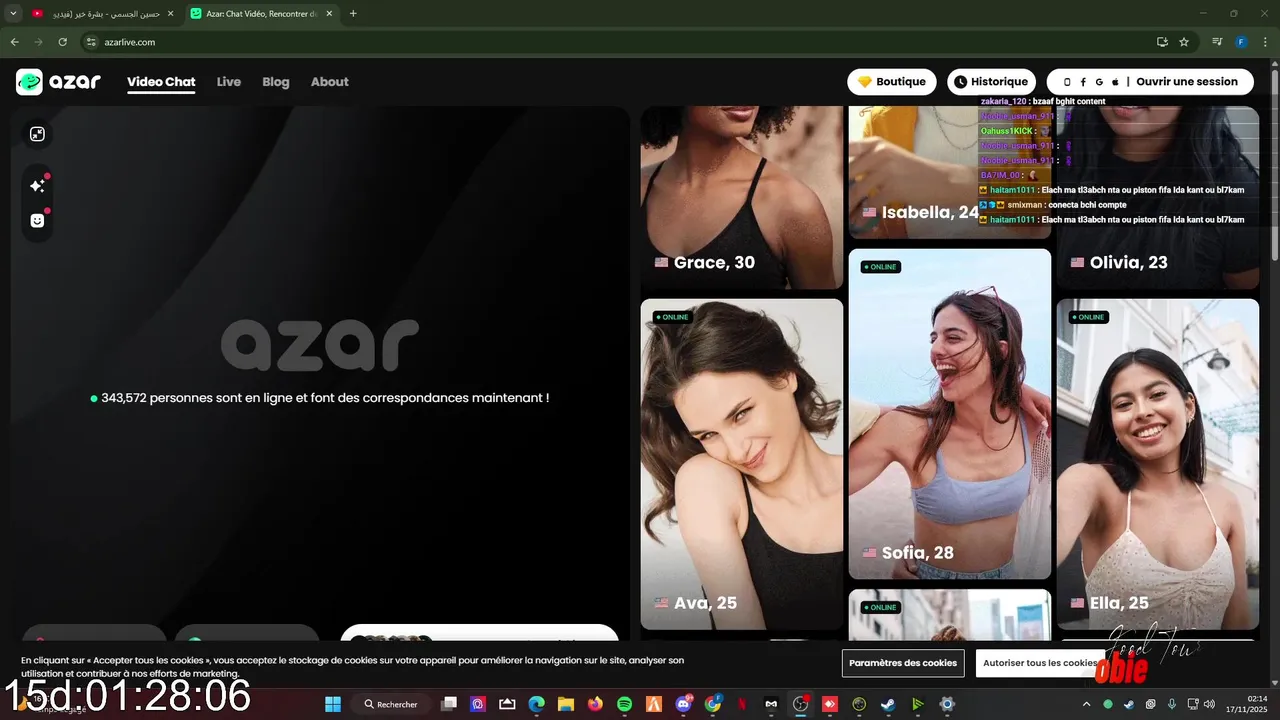Click the expand video panel icon
This screenshot has width=1280, height=720.
[37, 134]
